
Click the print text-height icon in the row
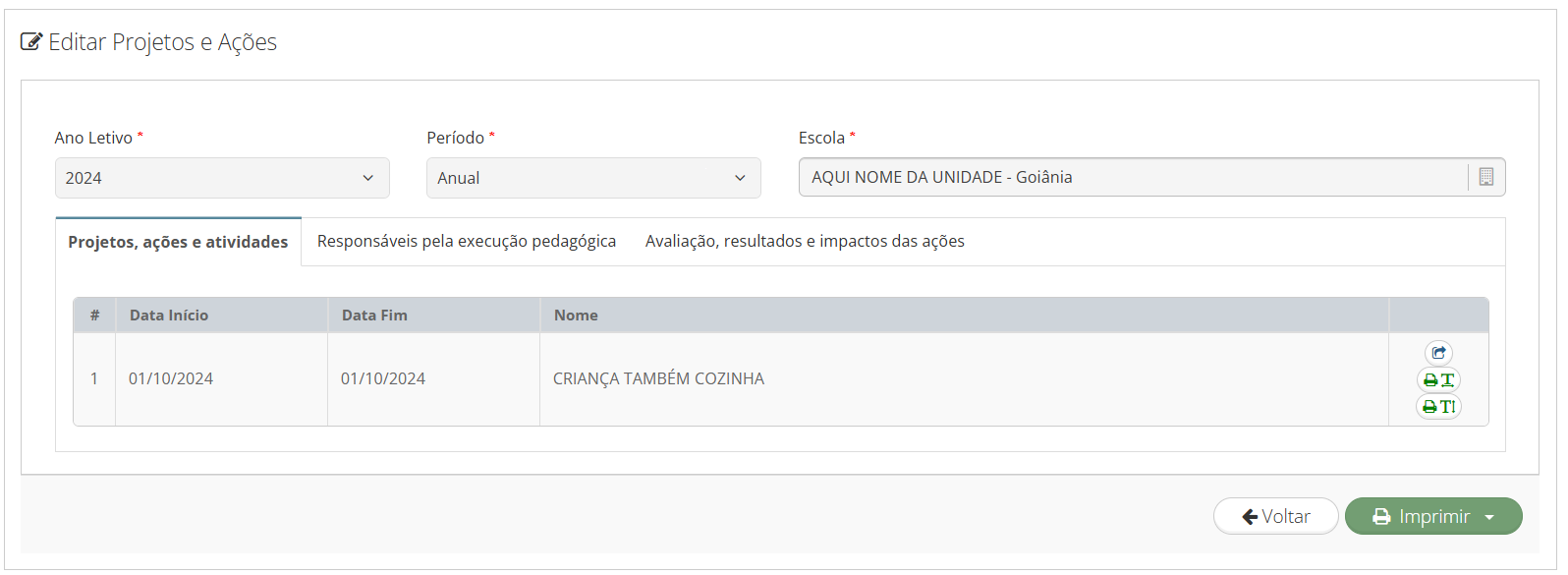coord(1438,406)
